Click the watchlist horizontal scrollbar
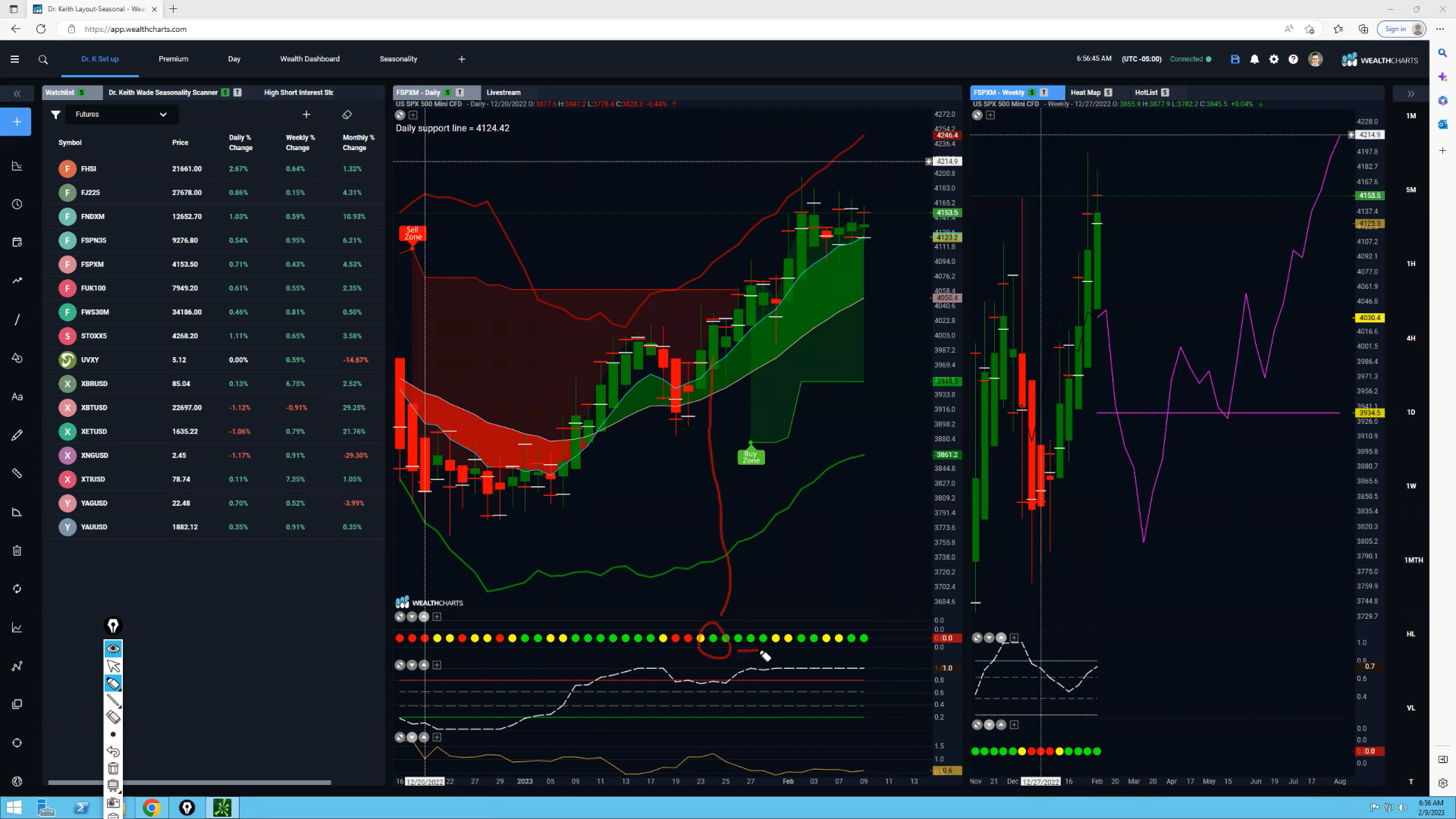This screenshot has height=819, width=1456. coord(190,782)
